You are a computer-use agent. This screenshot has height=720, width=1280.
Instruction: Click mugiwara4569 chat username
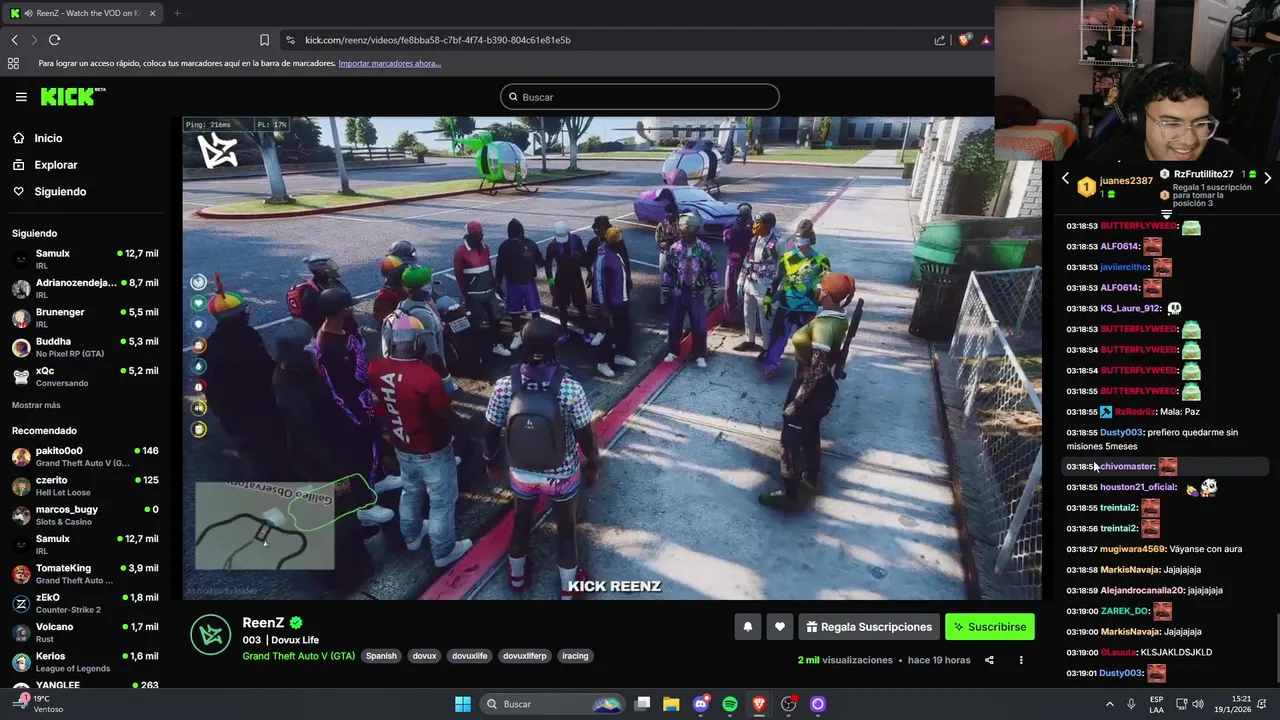[1132, 549]
